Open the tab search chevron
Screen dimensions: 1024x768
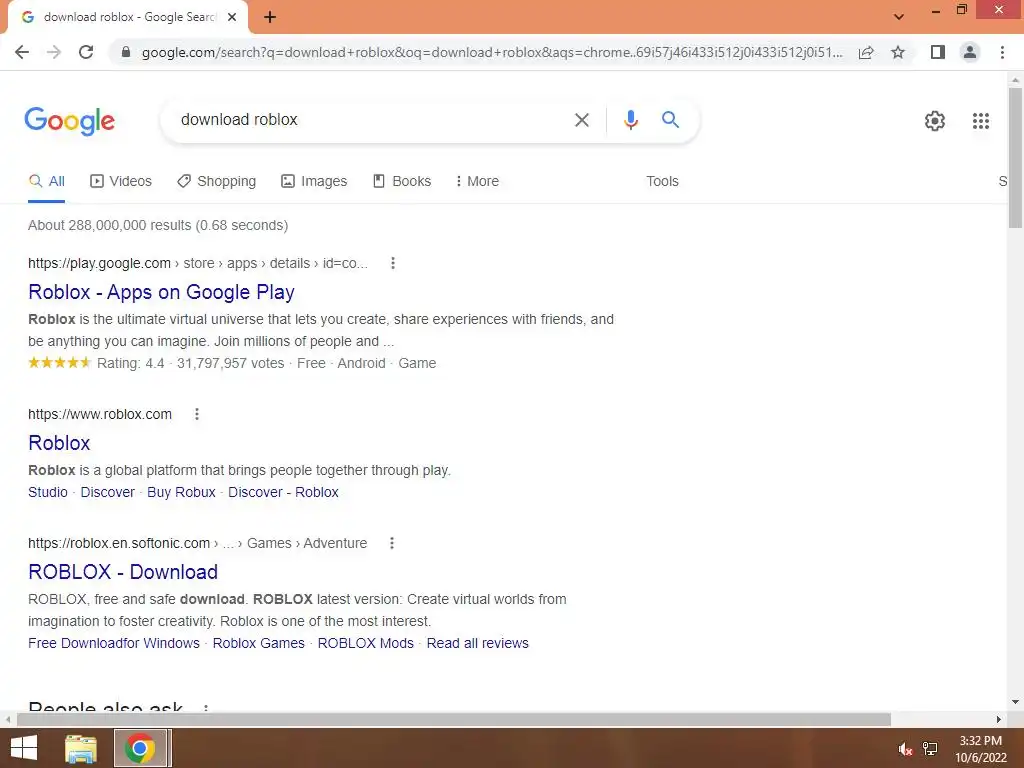pyautogui.click(x=899, y=17)
